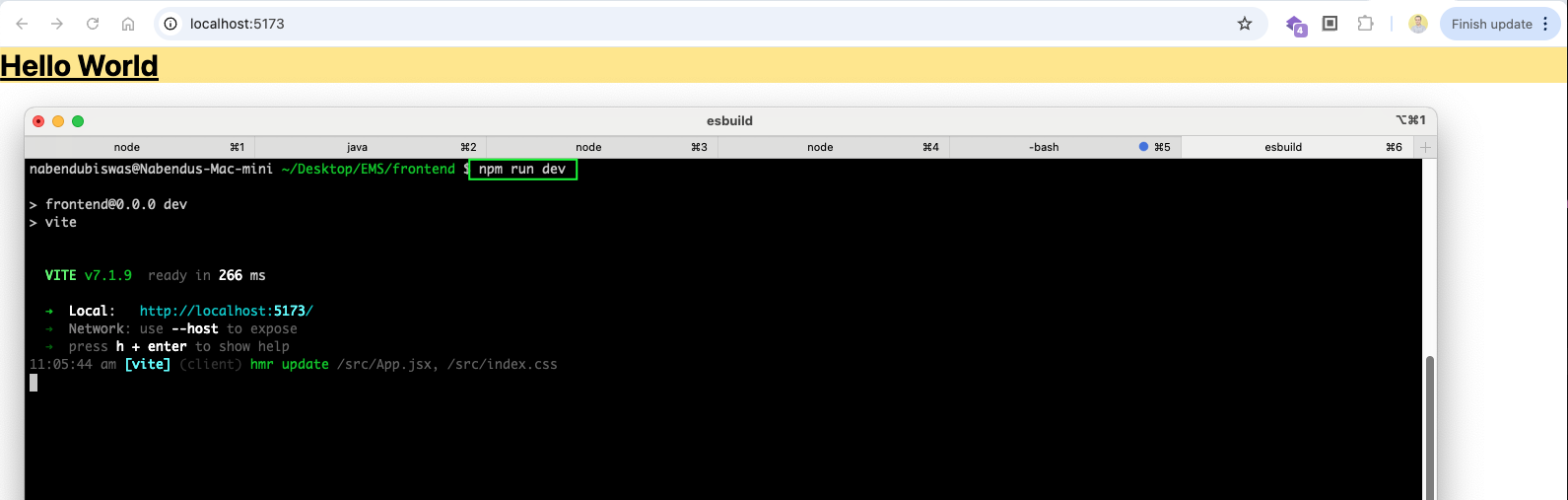
Task: Minimize the esbuild terminal window
Action: pyautogui.click(x=58, y=121)
